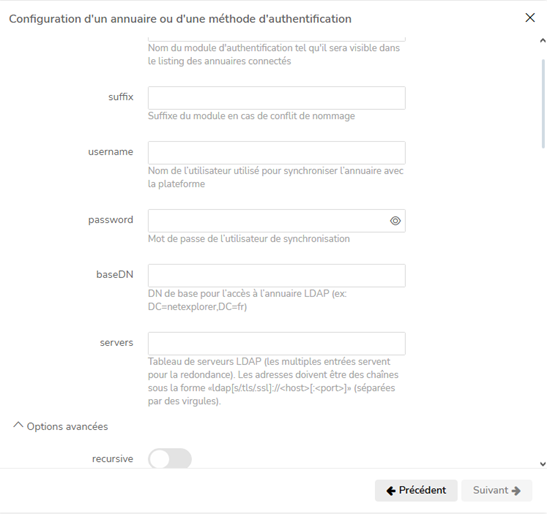Click the Suivant button

(x=497, y=490)
